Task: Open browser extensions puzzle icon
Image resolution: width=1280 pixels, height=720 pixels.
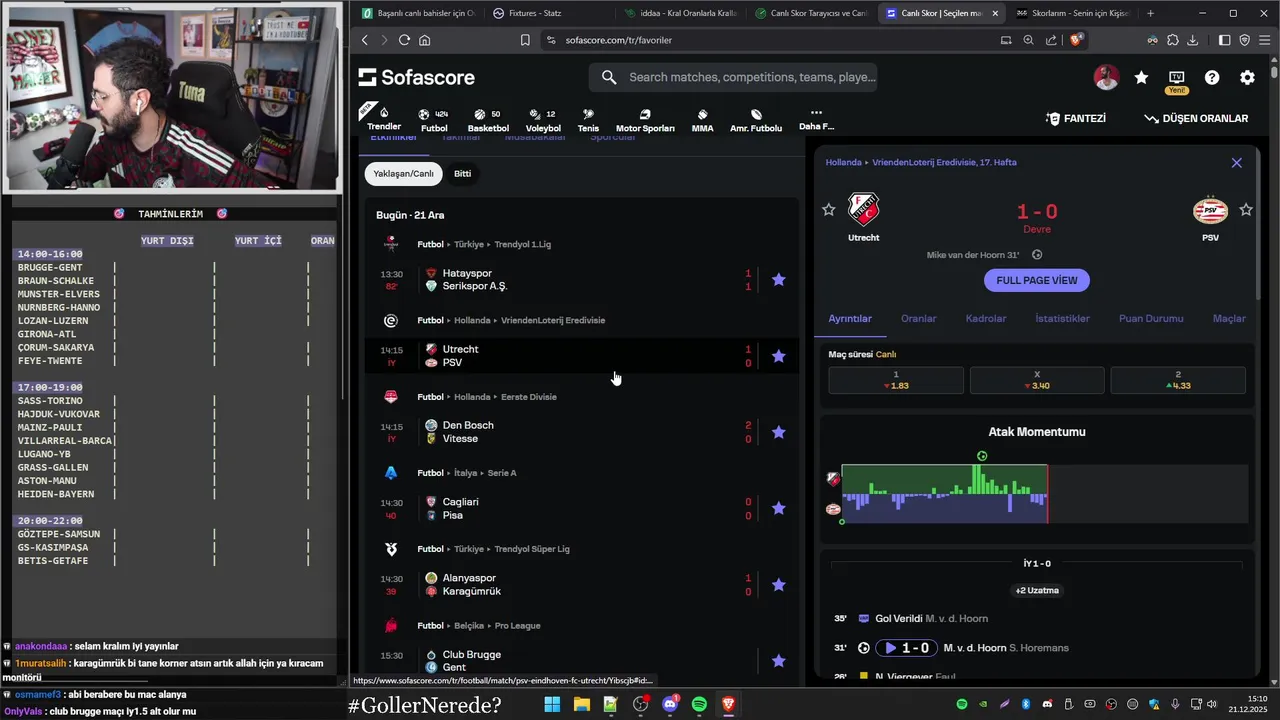Action: click(x=1173, y=40)
